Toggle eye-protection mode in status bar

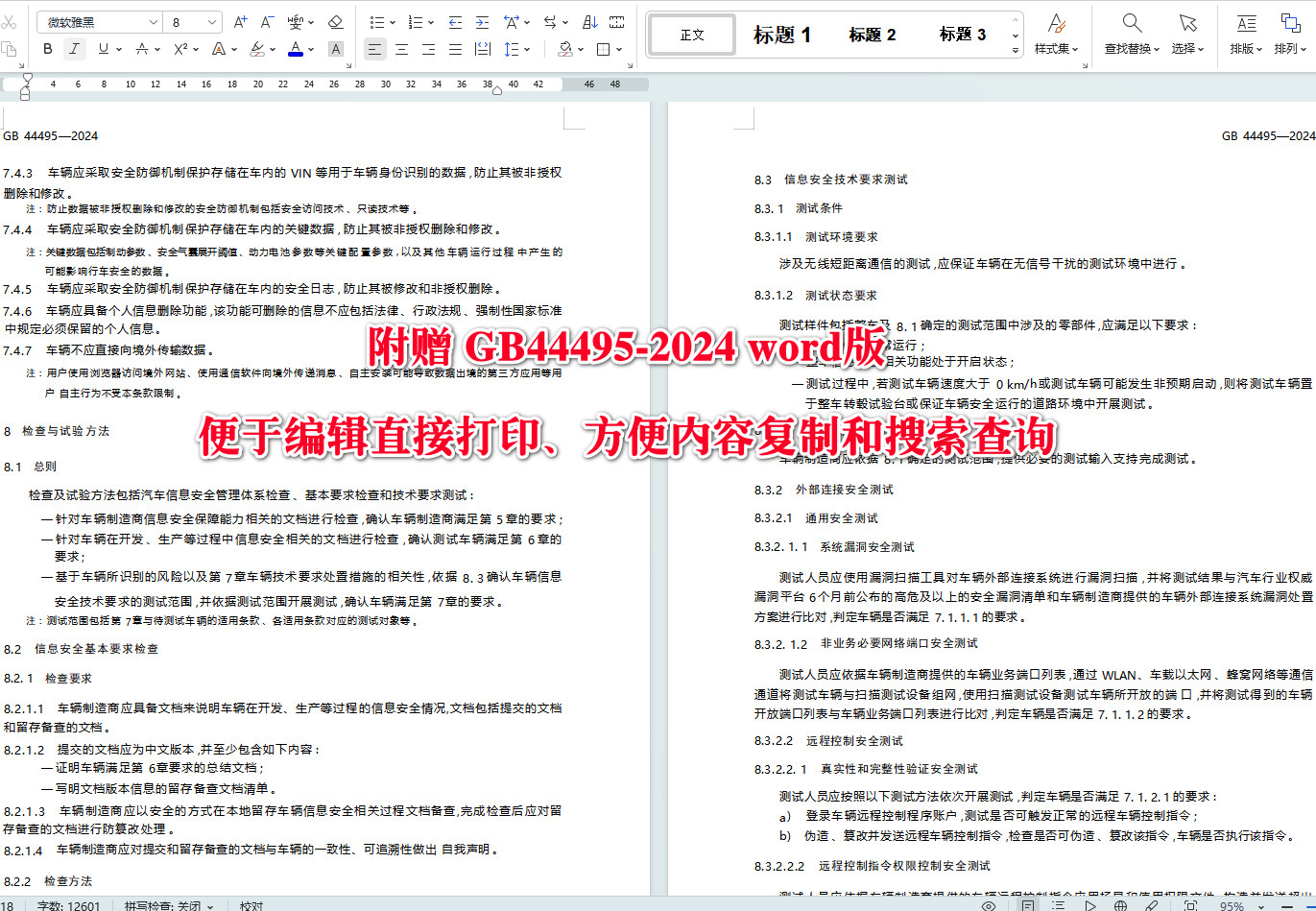coord(989,905)
